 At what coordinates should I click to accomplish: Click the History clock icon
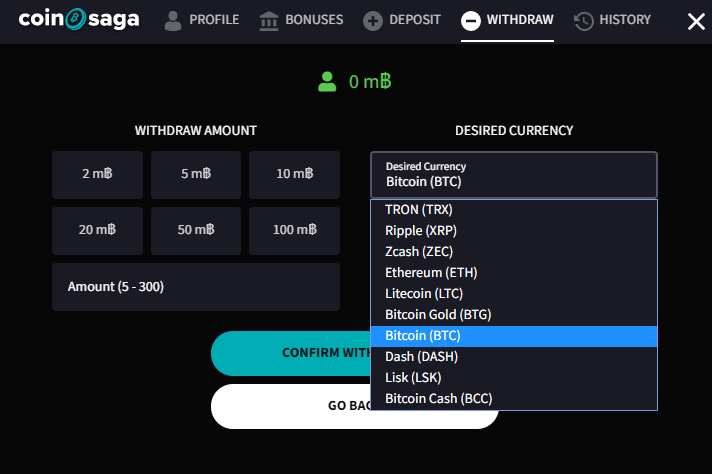583,21
